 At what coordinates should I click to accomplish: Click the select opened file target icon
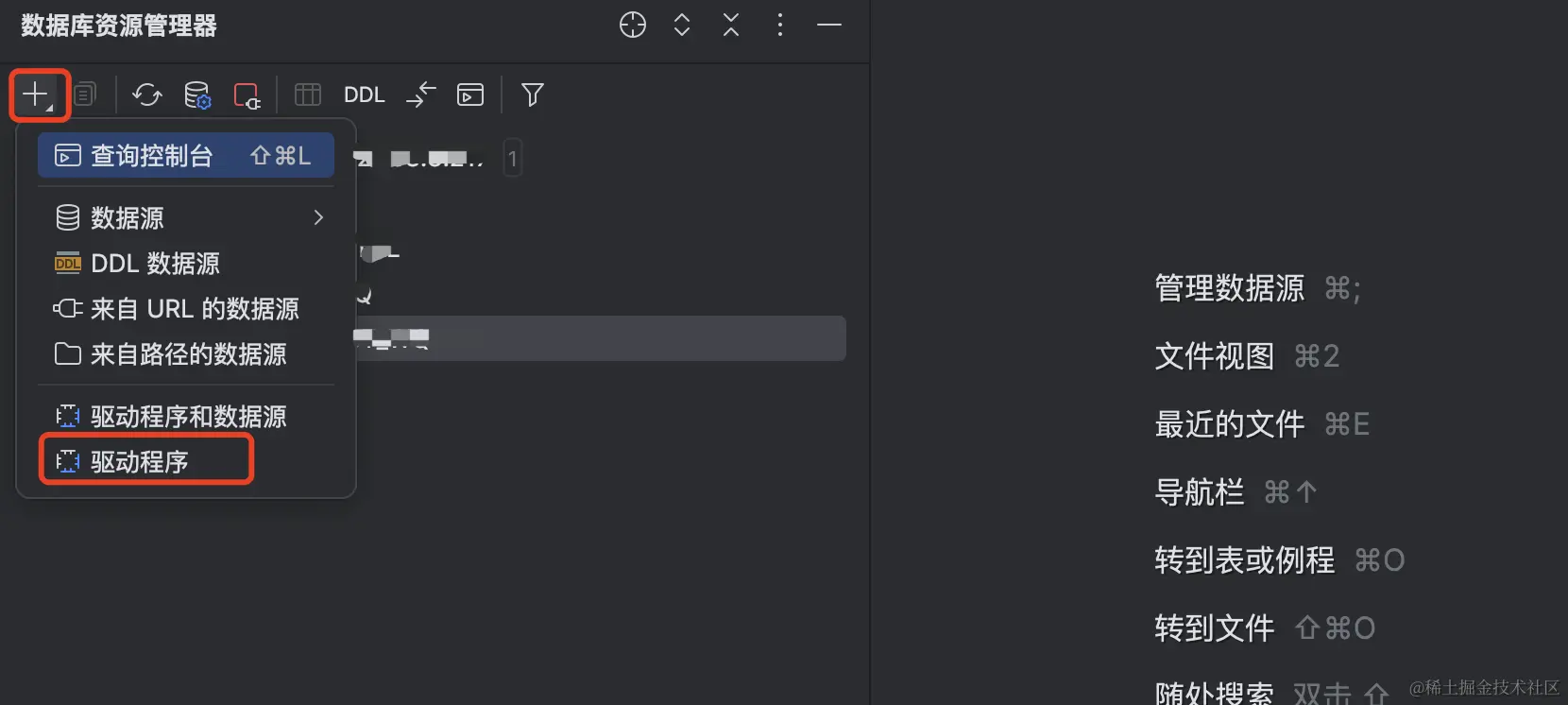coord(633,25)
